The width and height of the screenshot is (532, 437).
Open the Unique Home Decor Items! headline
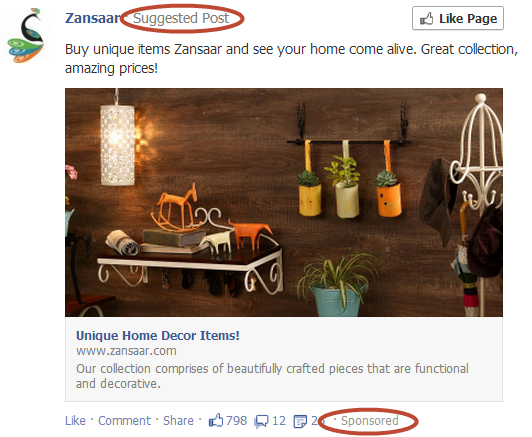(x=158, y=336)
